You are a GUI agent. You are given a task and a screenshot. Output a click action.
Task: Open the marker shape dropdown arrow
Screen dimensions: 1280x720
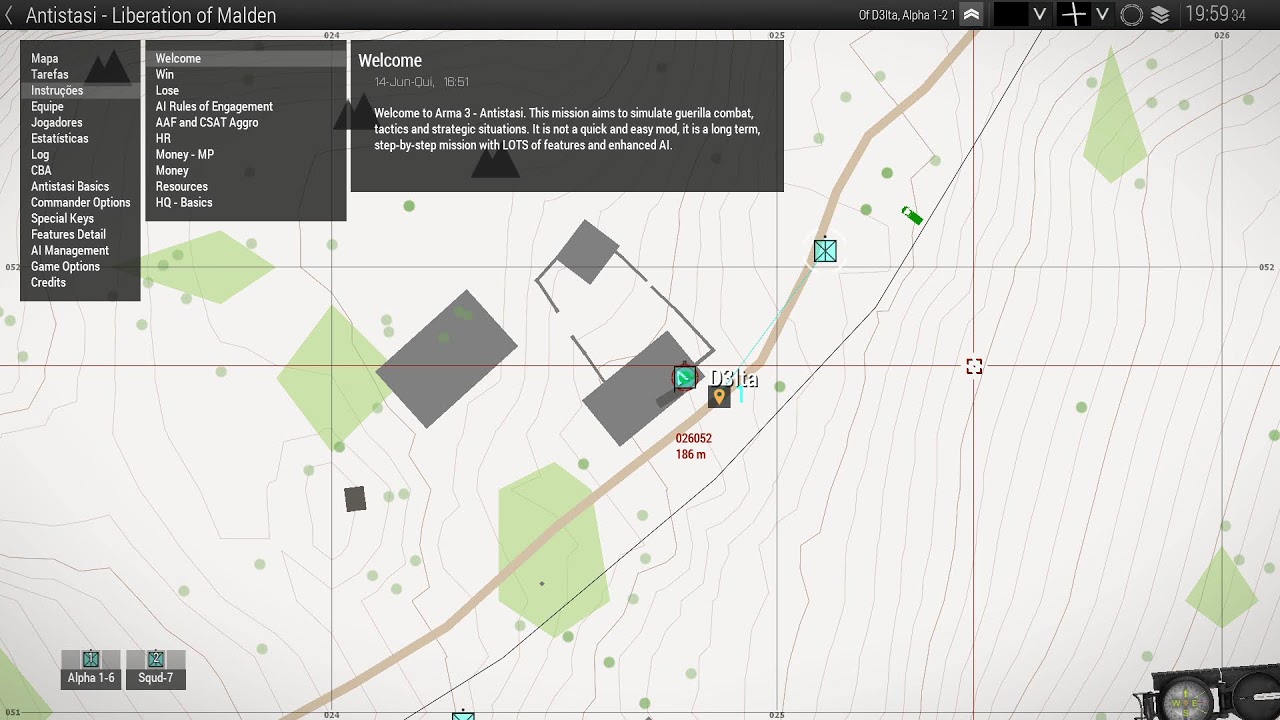pyautogui.click(x=1102, y=14)
